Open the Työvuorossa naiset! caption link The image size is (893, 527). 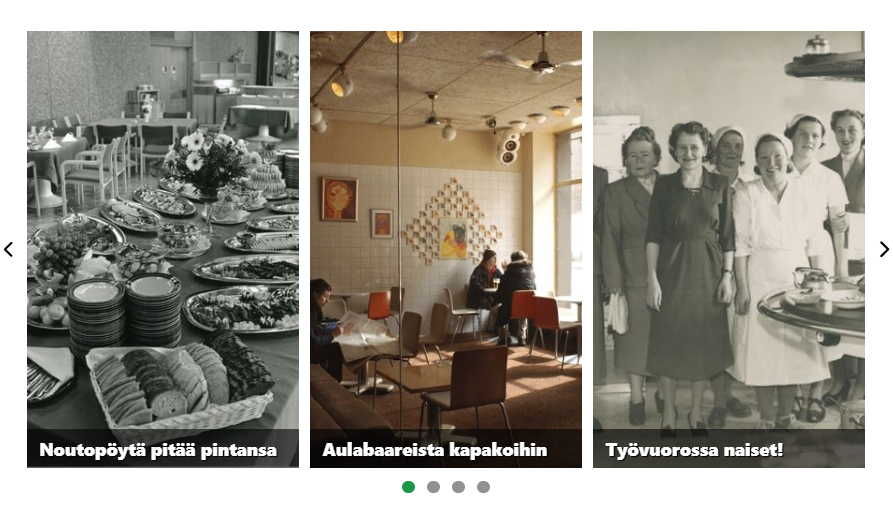pos(694,450)
